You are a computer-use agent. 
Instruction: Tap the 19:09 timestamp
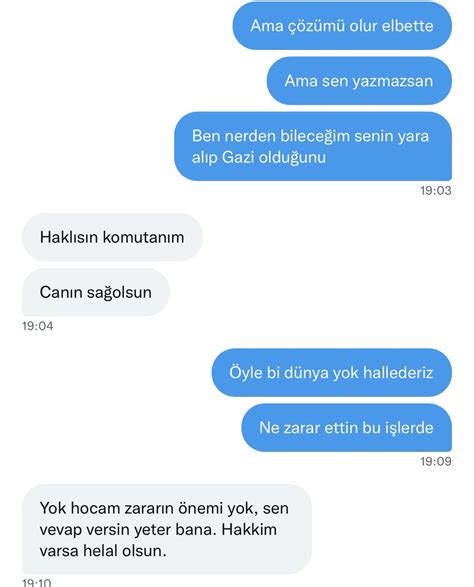click(436, 461)
